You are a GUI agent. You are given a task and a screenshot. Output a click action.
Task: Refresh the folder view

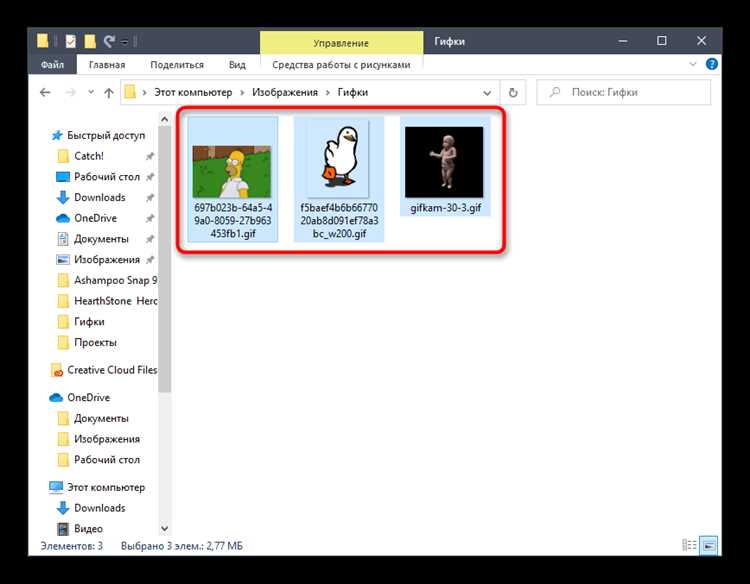[x=513, y=92]
